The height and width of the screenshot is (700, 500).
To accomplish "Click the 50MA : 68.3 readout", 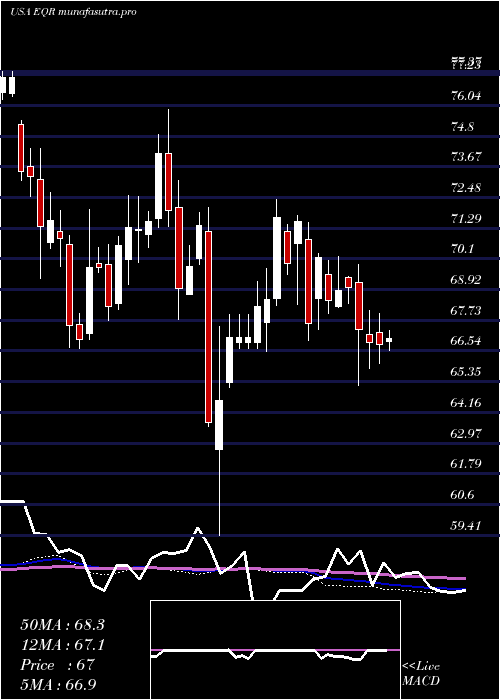I will [62, 625].
